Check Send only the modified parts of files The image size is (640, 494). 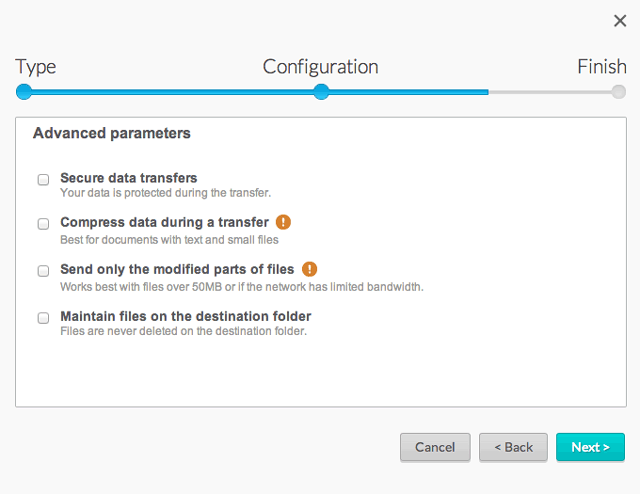point(44,271)
